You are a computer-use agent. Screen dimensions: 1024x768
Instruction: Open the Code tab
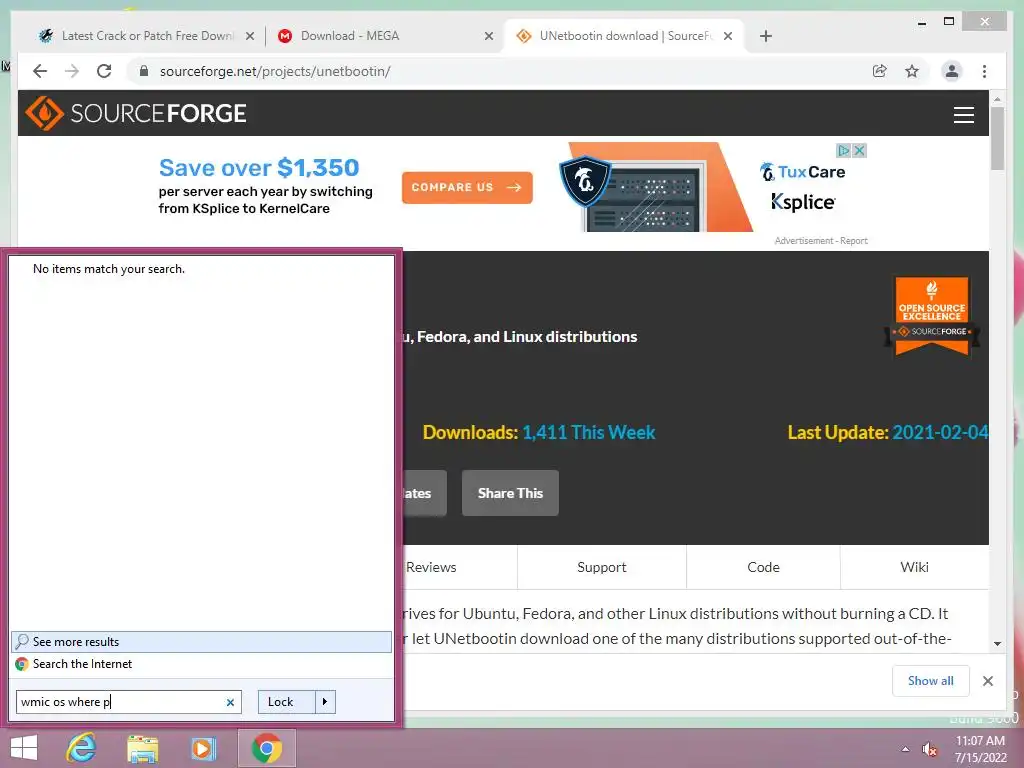tap(763, 567)
